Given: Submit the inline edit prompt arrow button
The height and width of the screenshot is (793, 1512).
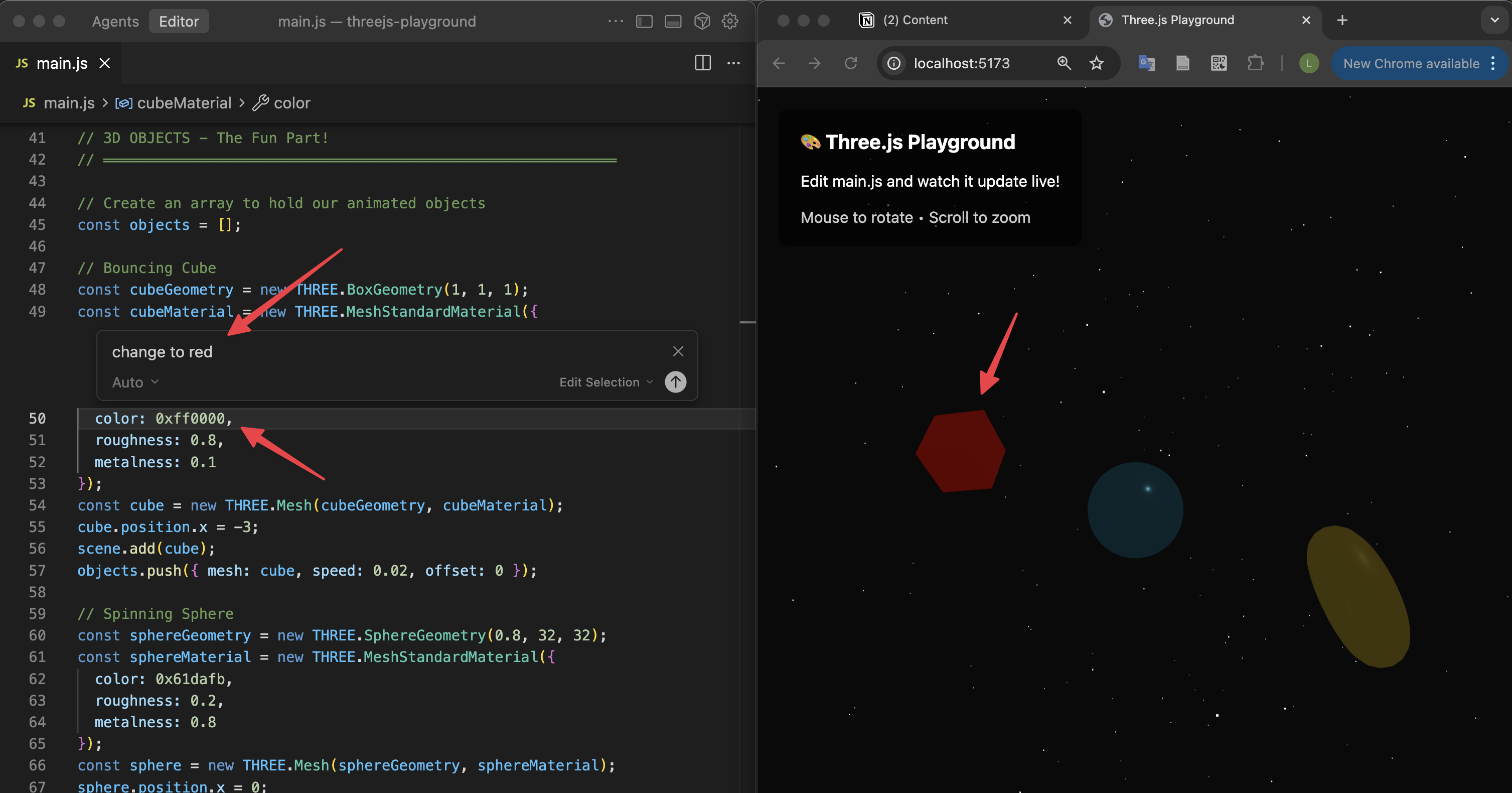Looking at the screenshot, I should (x=675, y=382).
